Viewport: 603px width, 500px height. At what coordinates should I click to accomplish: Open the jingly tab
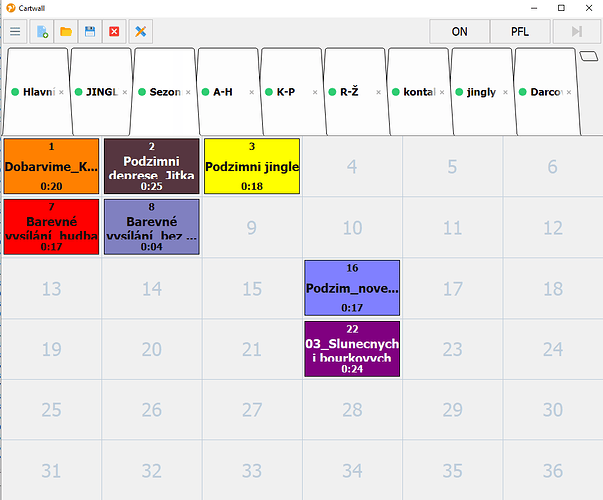tap(481, 92)
